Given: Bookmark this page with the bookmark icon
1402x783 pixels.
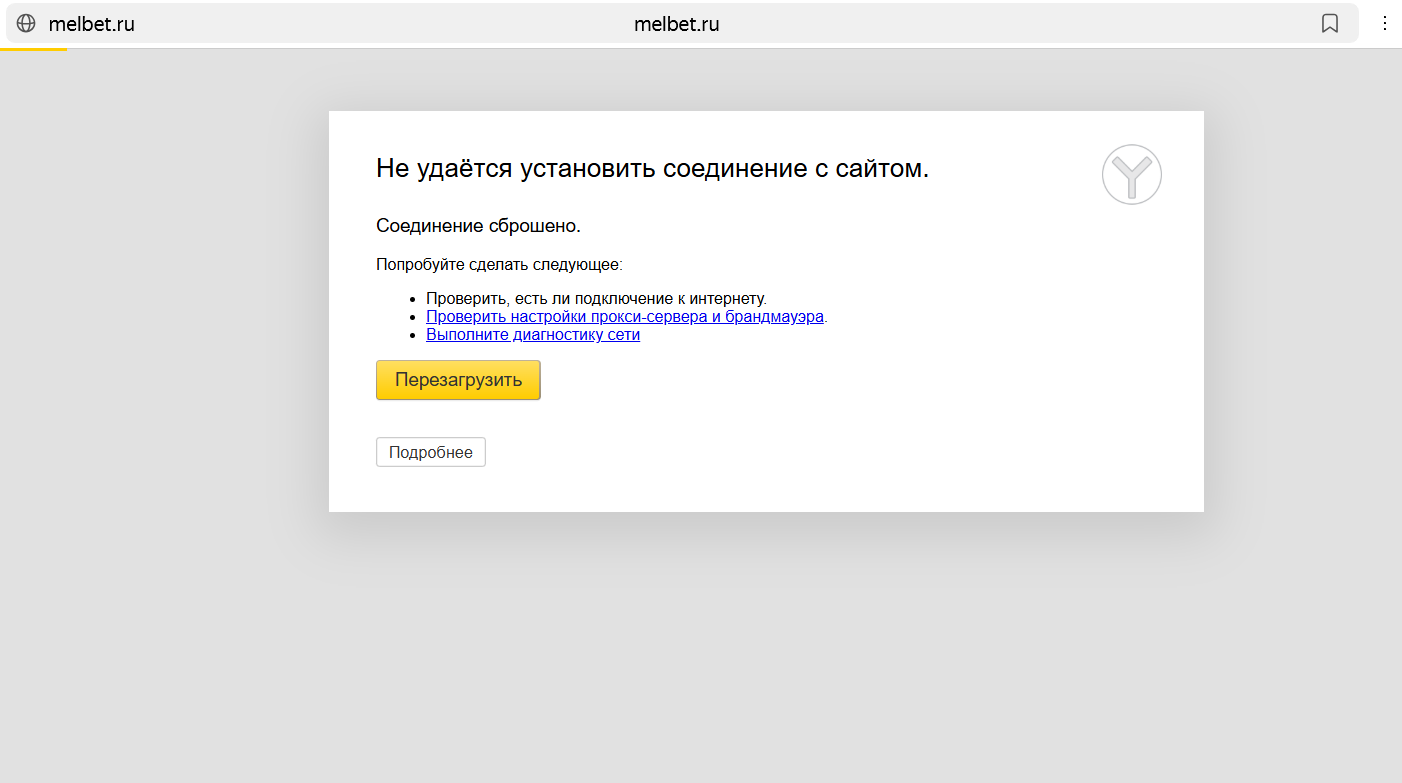Looking at the screenshot, I should tap(1330, 24).
